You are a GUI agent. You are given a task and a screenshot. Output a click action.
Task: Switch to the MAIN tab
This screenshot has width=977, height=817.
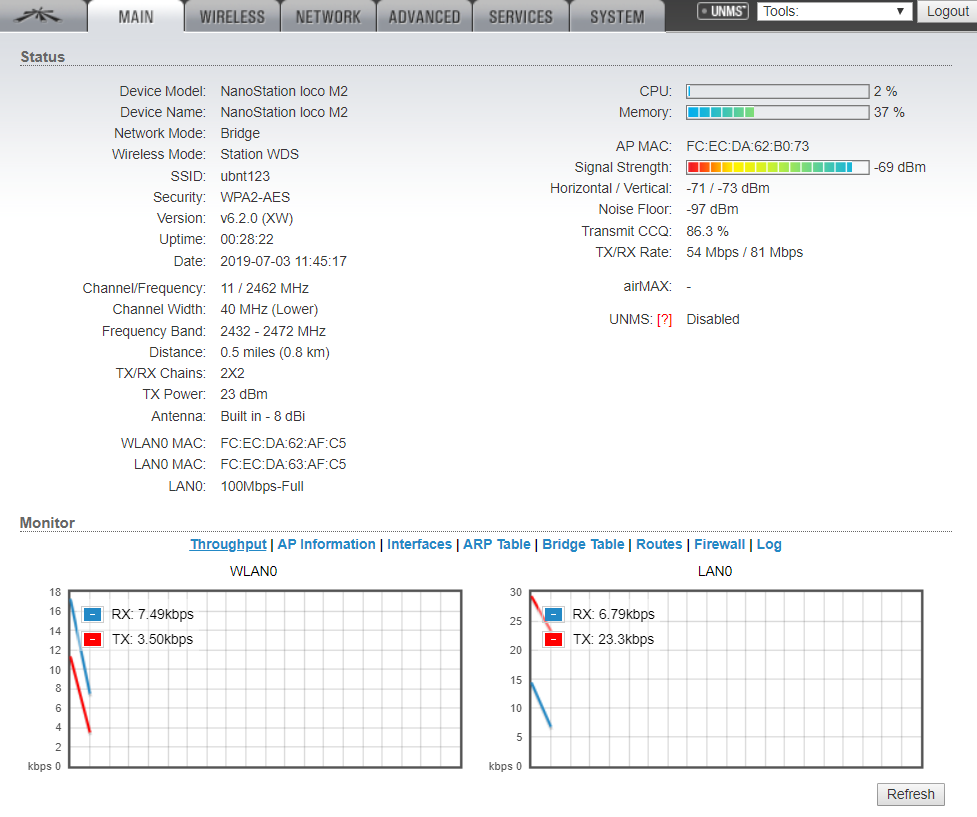pyautogui.click(x=136, y=16)
